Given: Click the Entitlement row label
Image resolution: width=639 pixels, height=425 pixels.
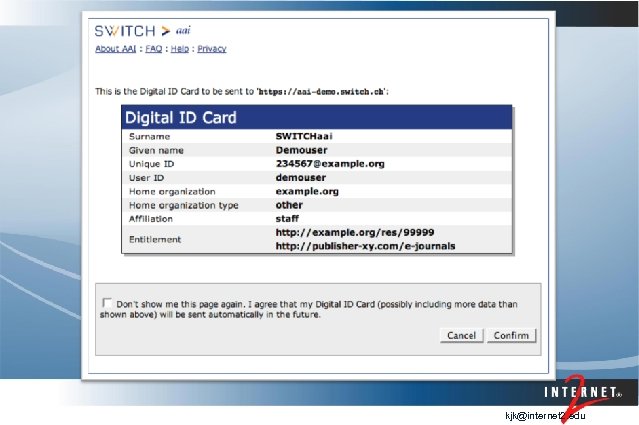Looking at the screenshot, I should point(155,239).
